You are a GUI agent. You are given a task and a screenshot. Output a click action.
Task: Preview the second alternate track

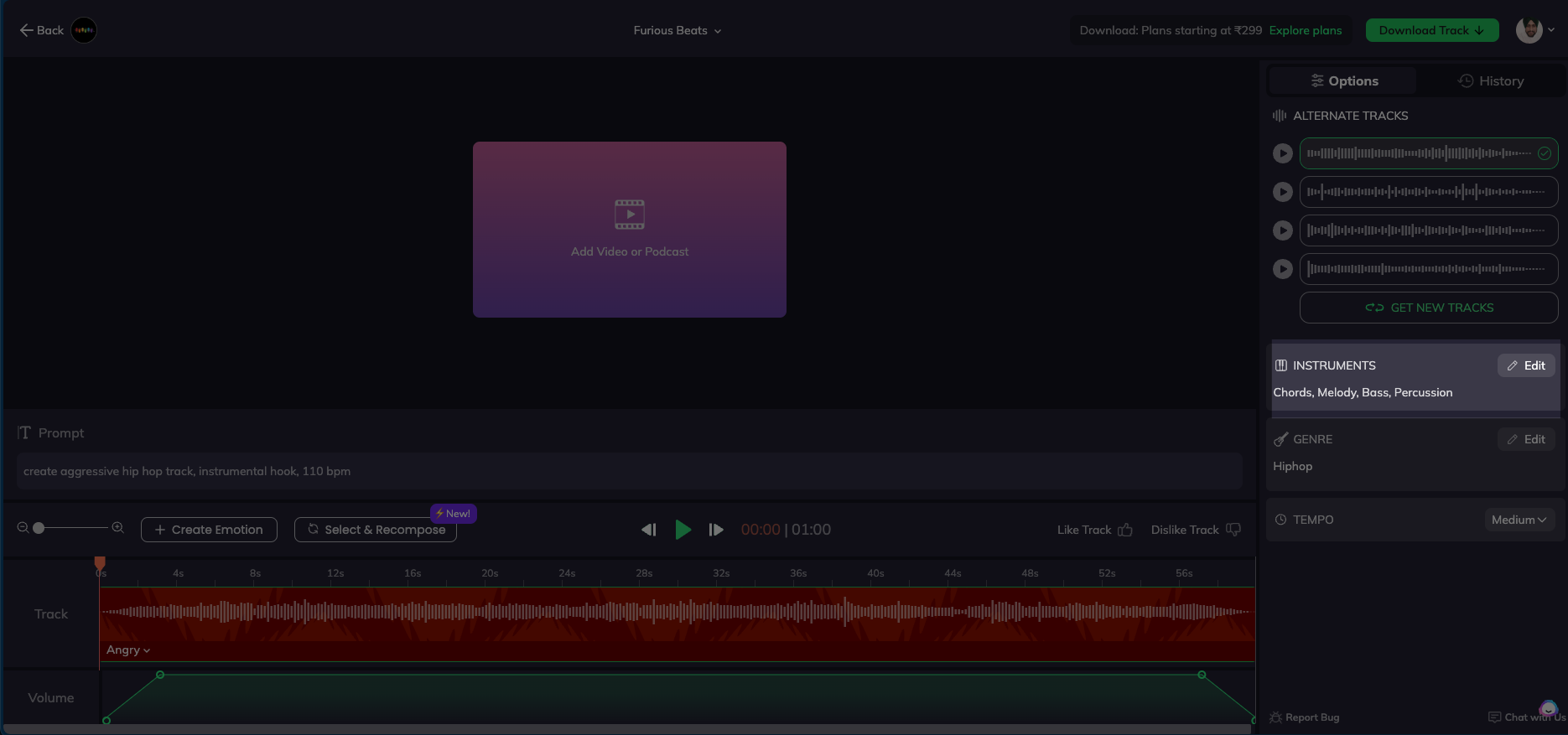point(1282,192)
